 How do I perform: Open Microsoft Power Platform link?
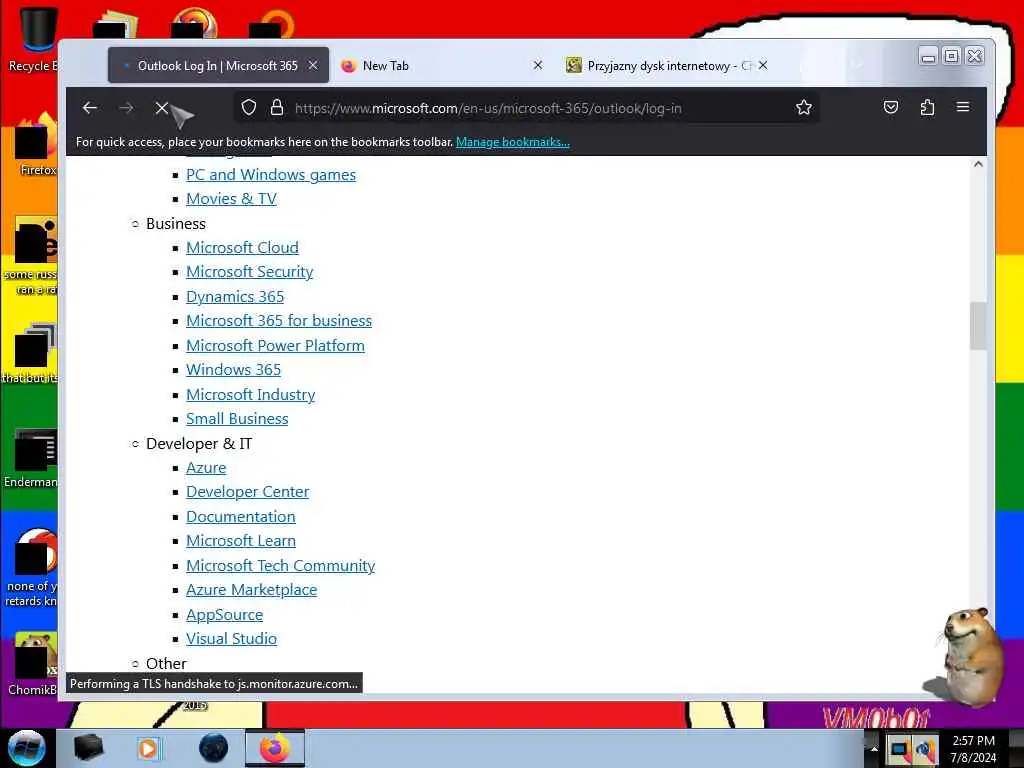(x=276, y=345)
